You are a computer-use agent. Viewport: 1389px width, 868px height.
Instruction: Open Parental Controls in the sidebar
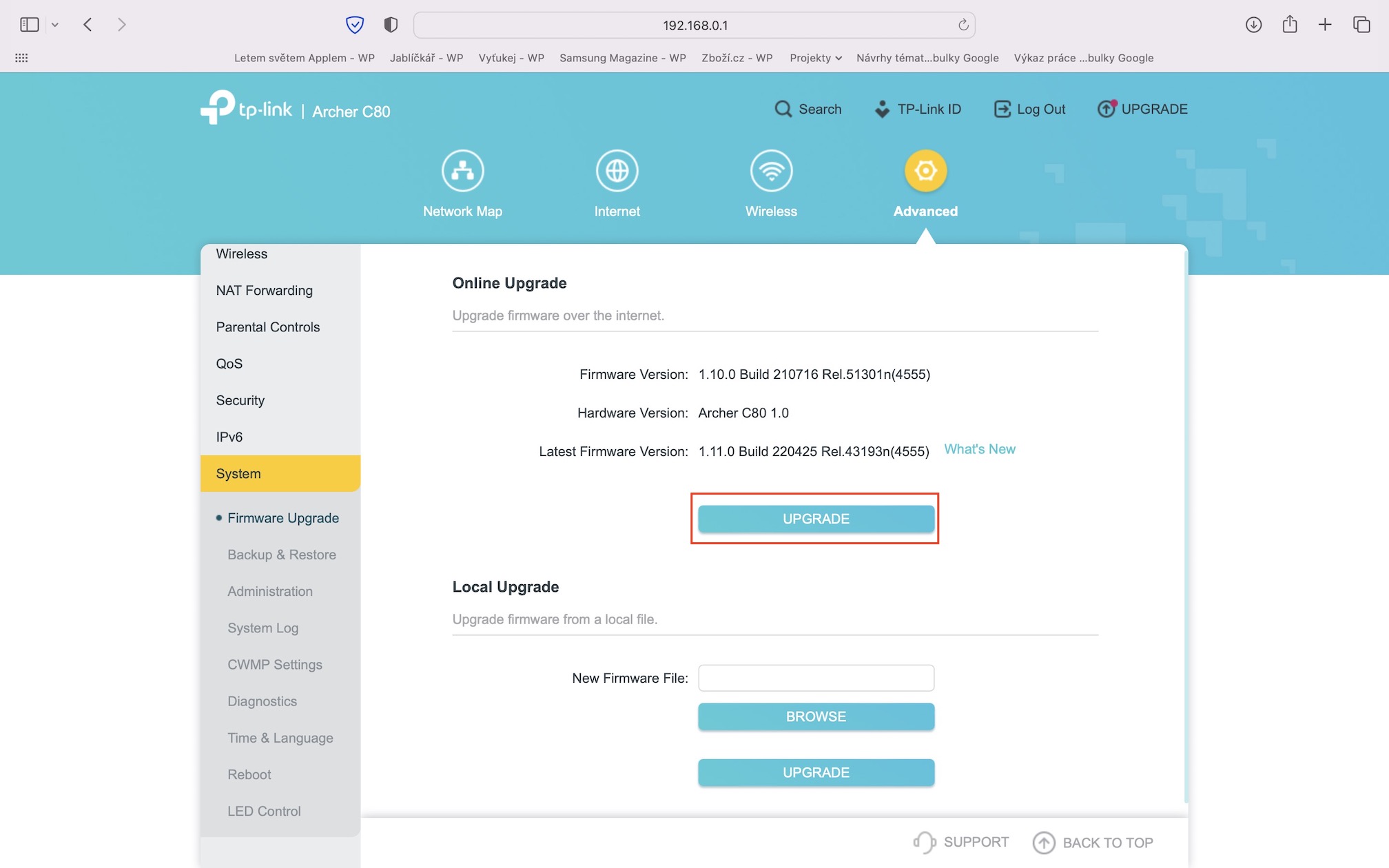tap(267, 327)
